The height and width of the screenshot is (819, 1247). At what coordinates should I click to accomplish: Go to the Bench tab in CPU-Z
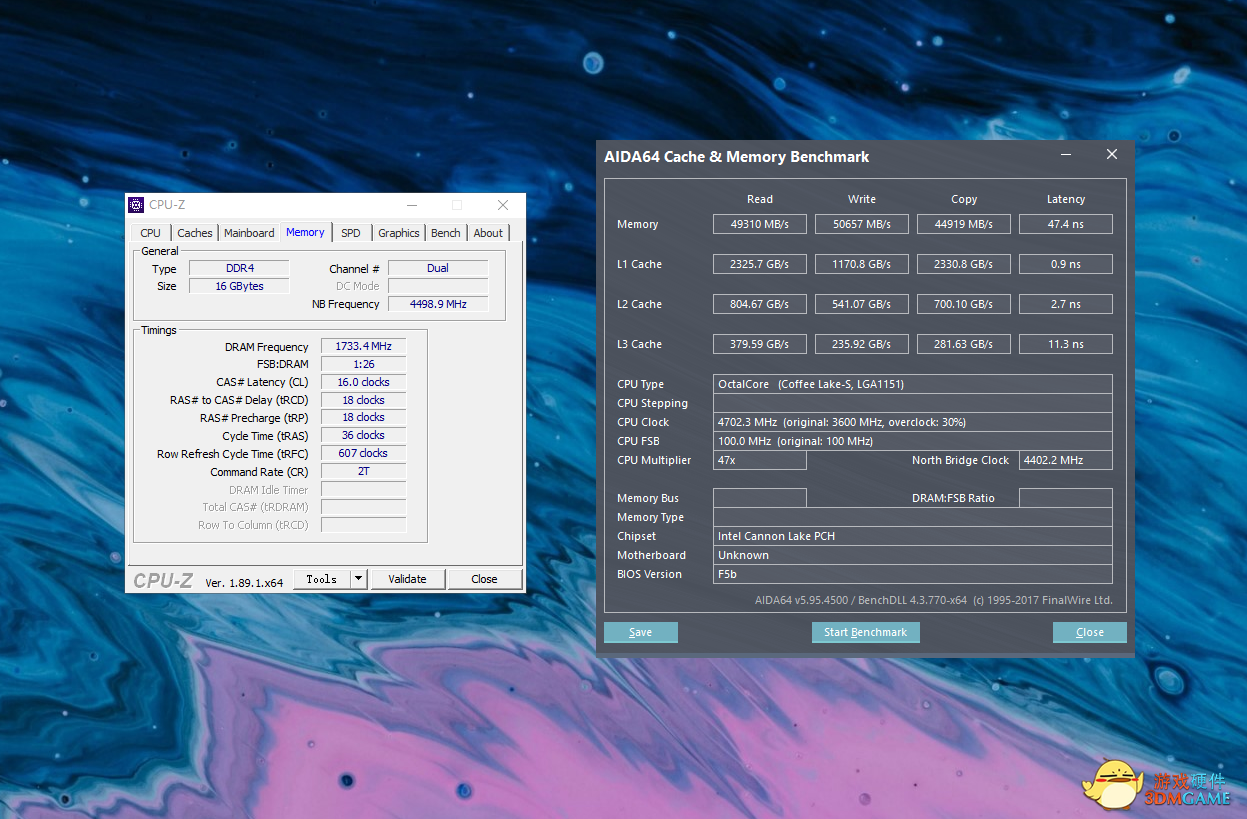click(x=446, y=233)
